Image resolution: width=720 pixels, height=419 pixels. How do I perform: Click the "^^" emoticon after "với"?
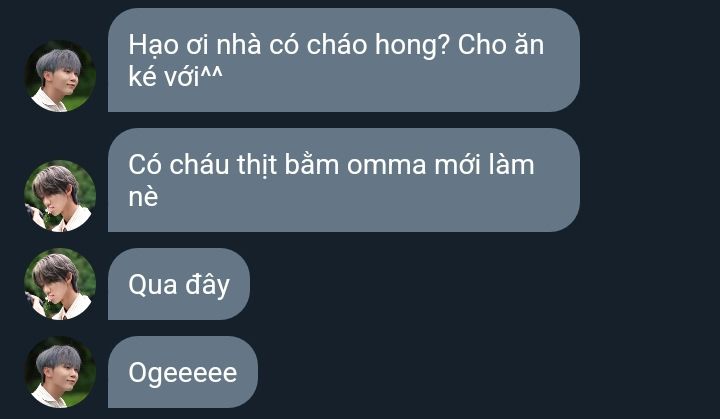(212, 73)
